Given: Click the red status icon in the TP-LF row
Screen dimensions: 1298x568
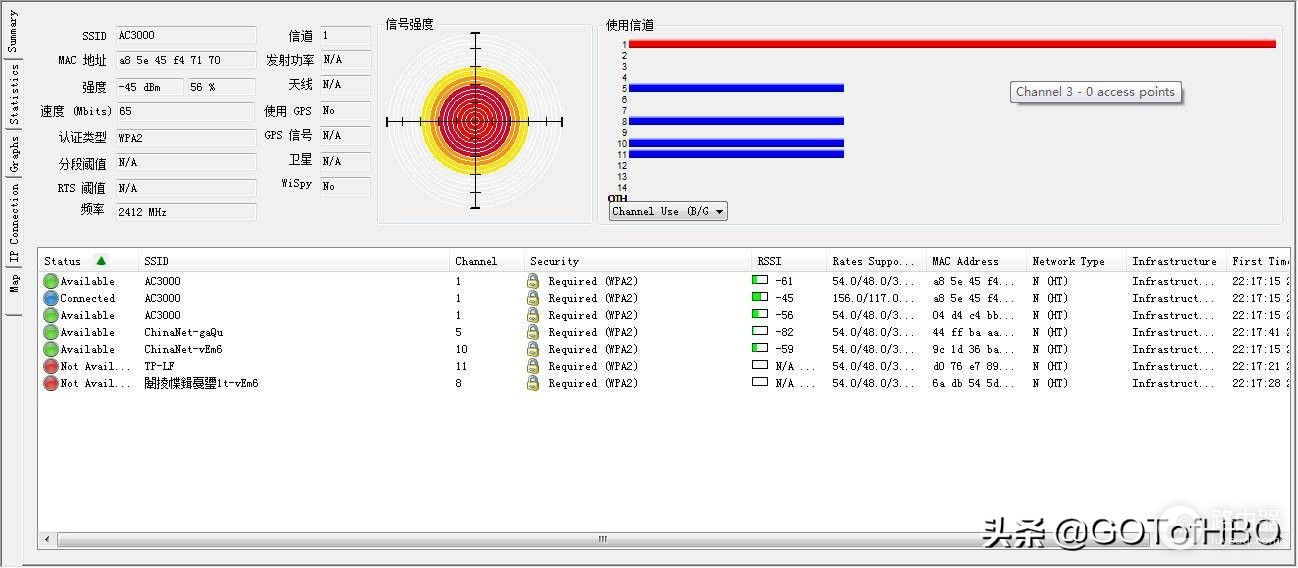Looking at the screenshot, I should click(50, 366).
